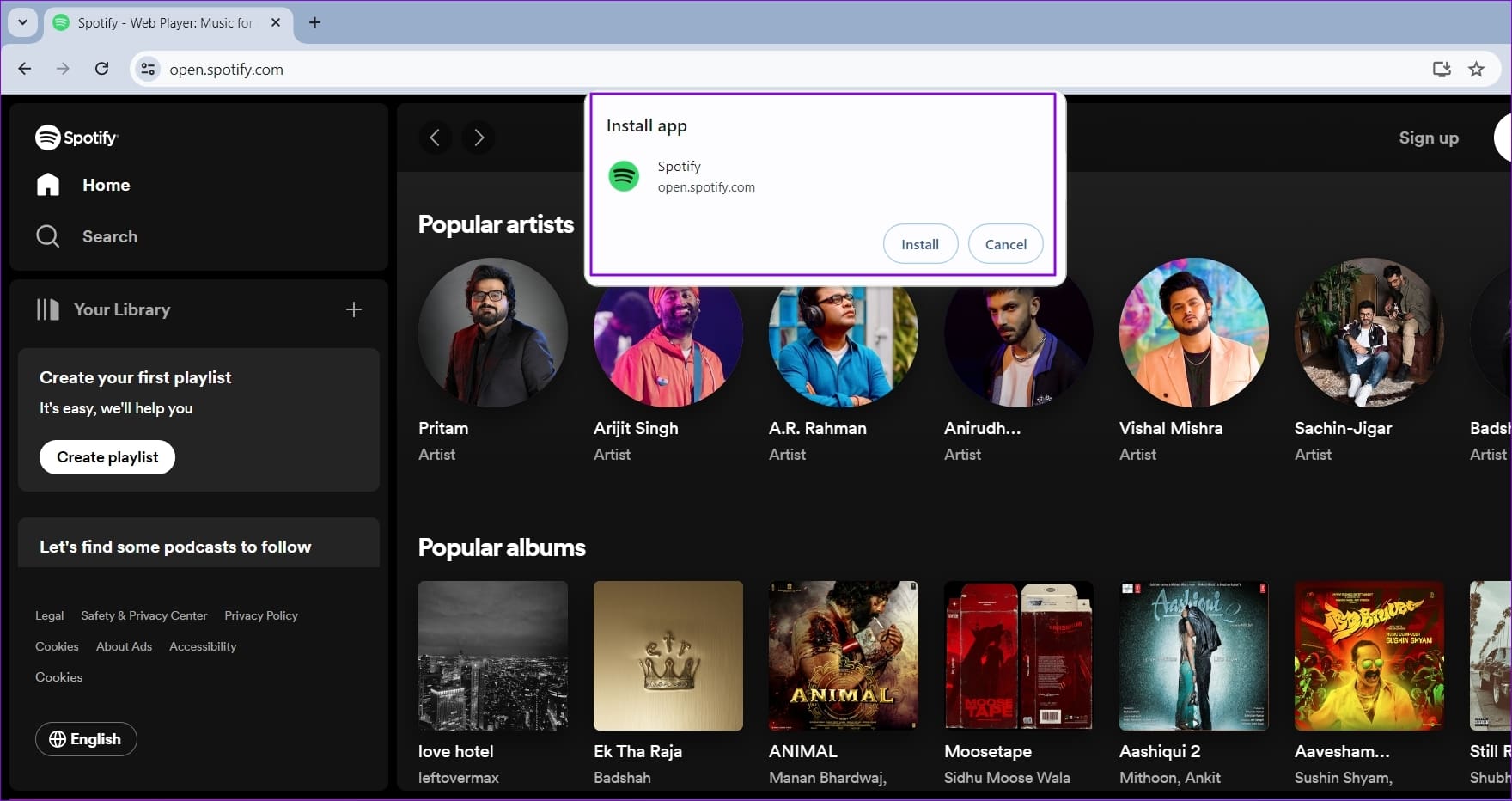1512x801 pixels.
Task: Add new playlist with plus icon
Action: [x=354, y=309]
